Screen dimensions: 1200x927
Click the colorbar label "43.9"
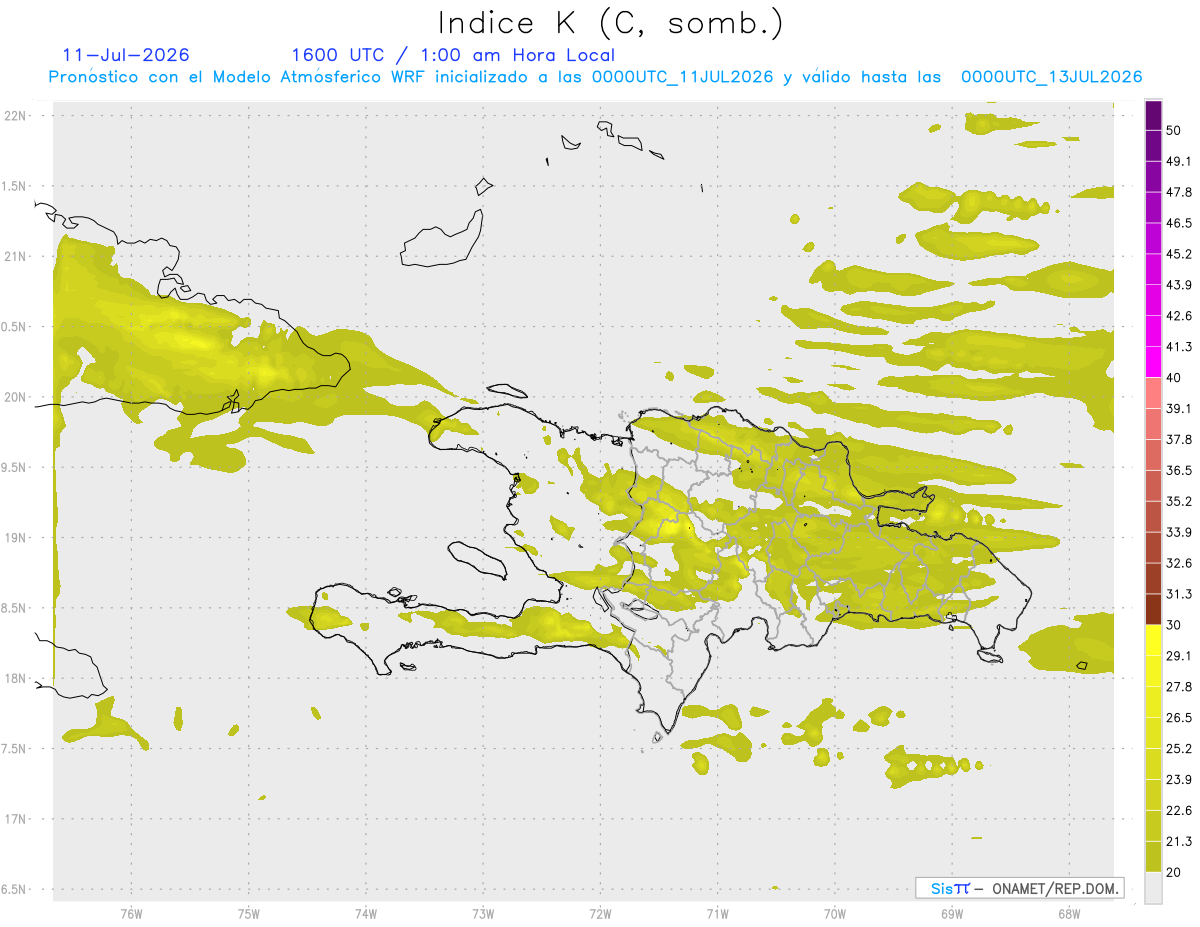pos(1179,286)
